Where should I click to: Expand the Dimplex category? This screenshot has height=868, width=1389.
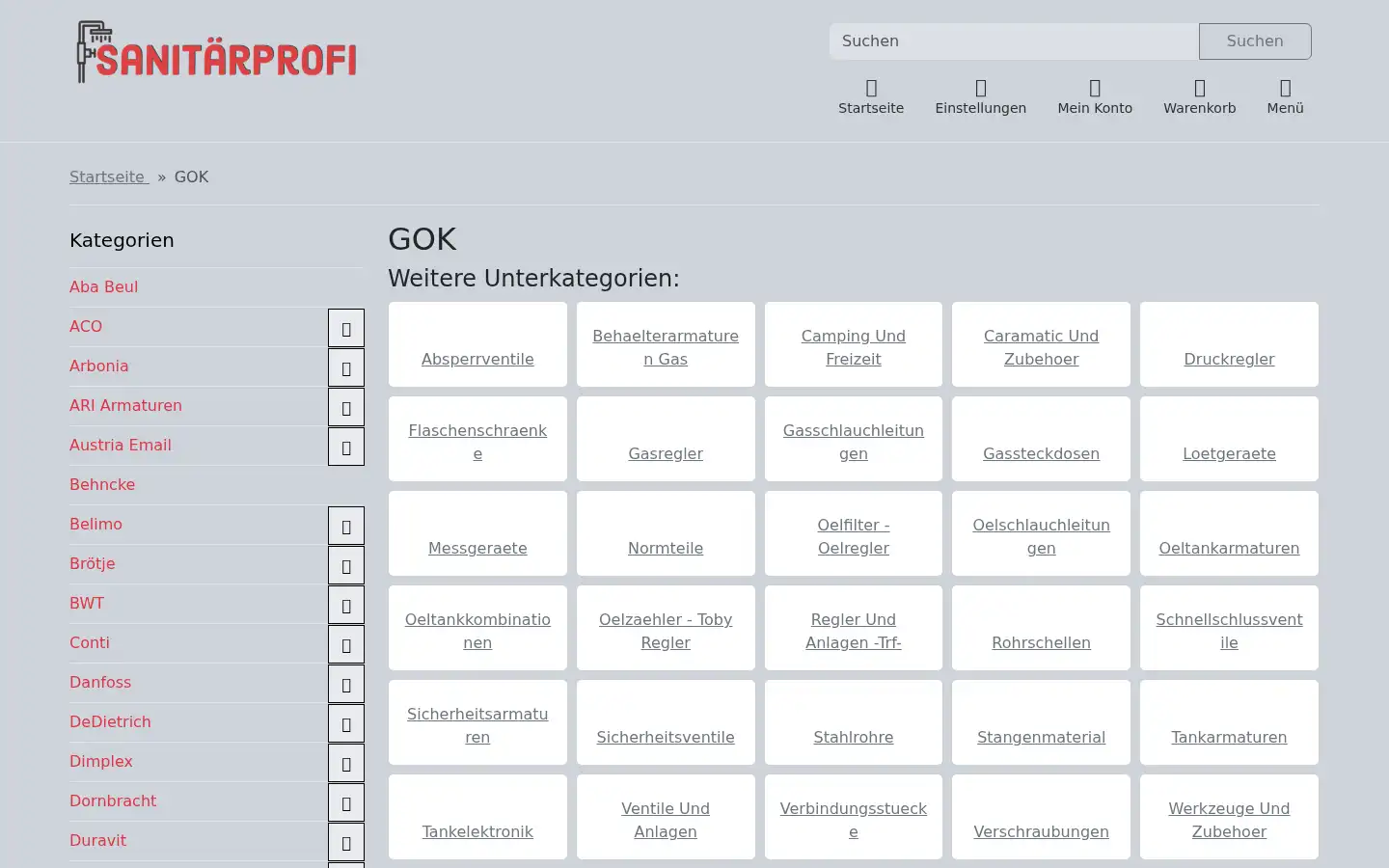[x=346, y=763]
